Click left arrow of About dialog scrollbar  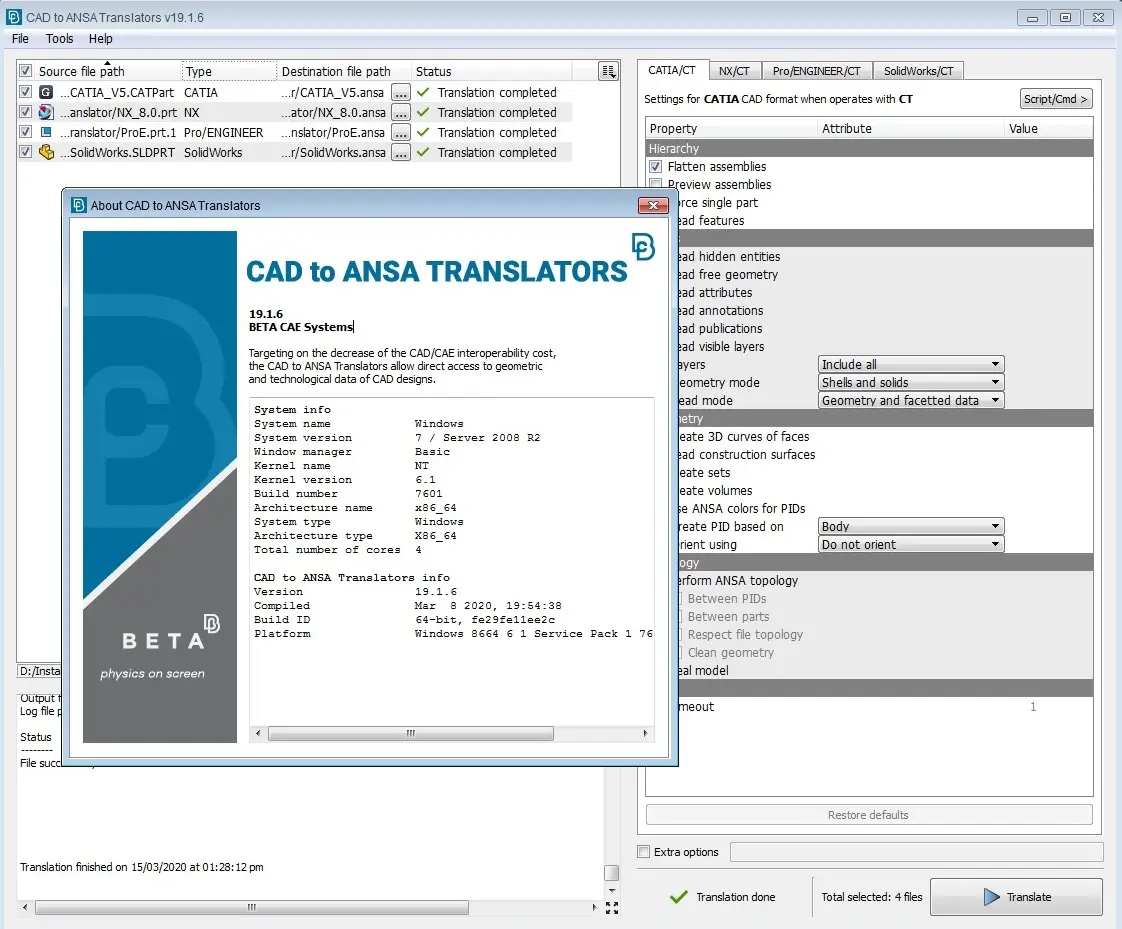coord(258,733)
